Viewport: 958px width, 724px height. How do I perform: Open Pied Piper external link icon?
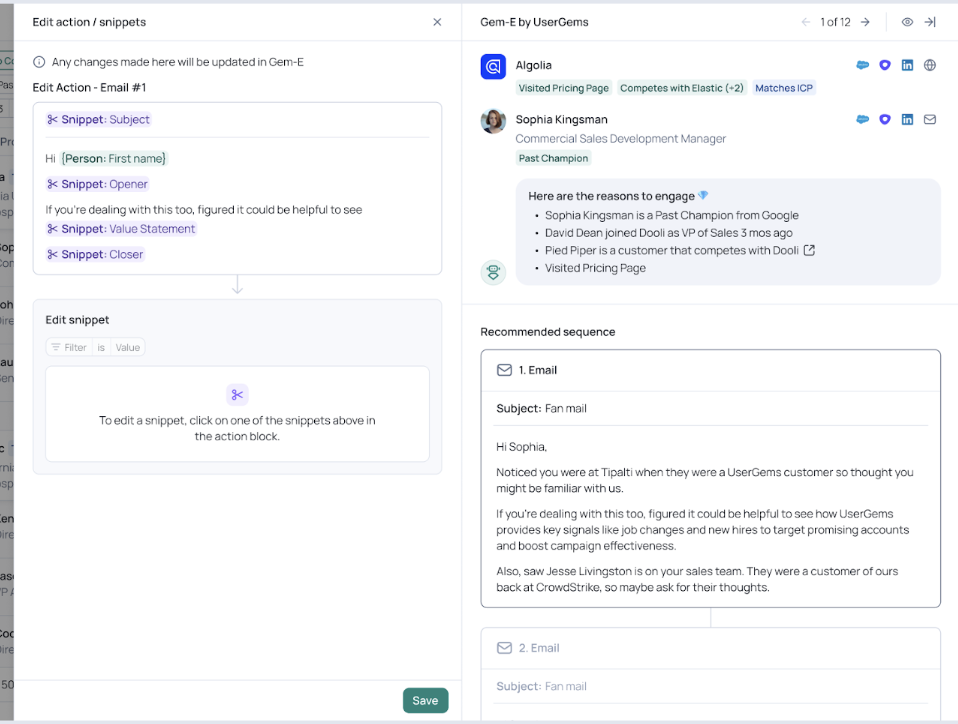coord(809,250)
